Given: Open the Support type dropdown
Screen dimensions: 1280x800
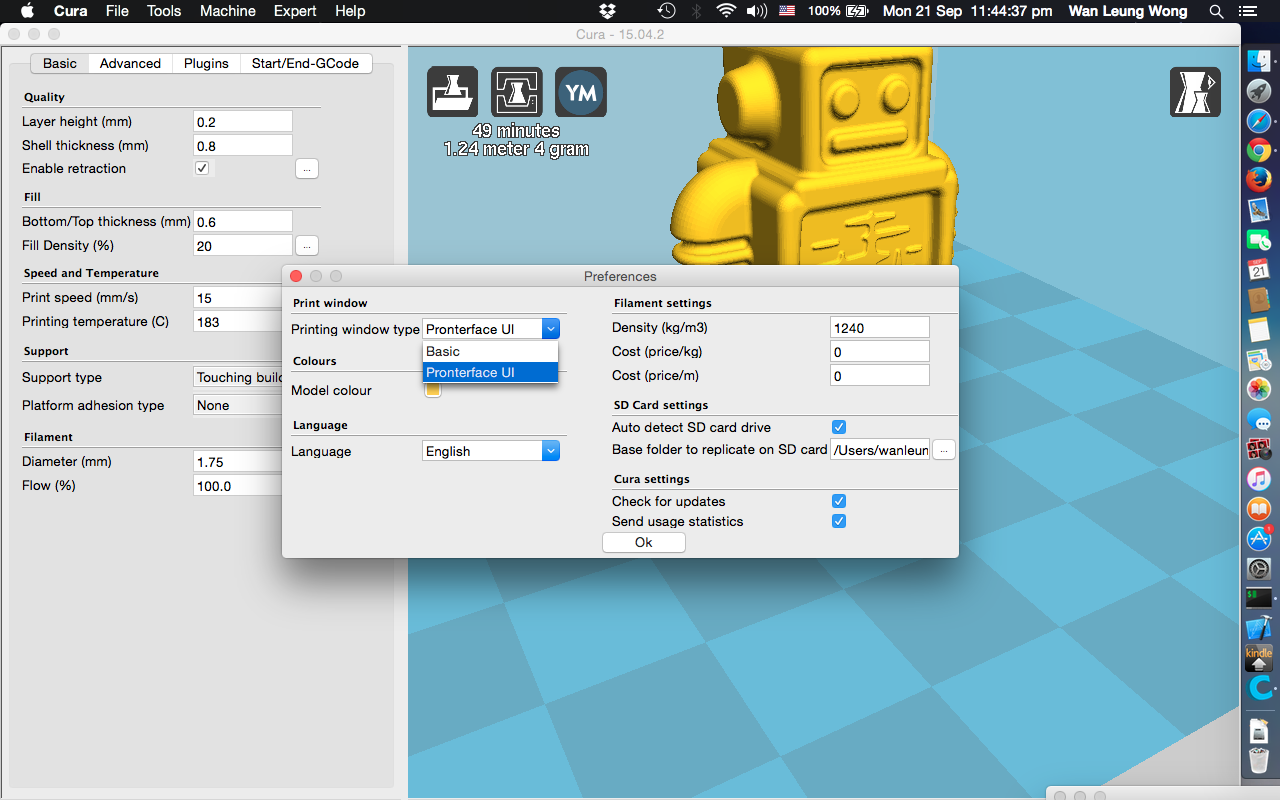Looking at the screenshot, I should click(238, 377).
